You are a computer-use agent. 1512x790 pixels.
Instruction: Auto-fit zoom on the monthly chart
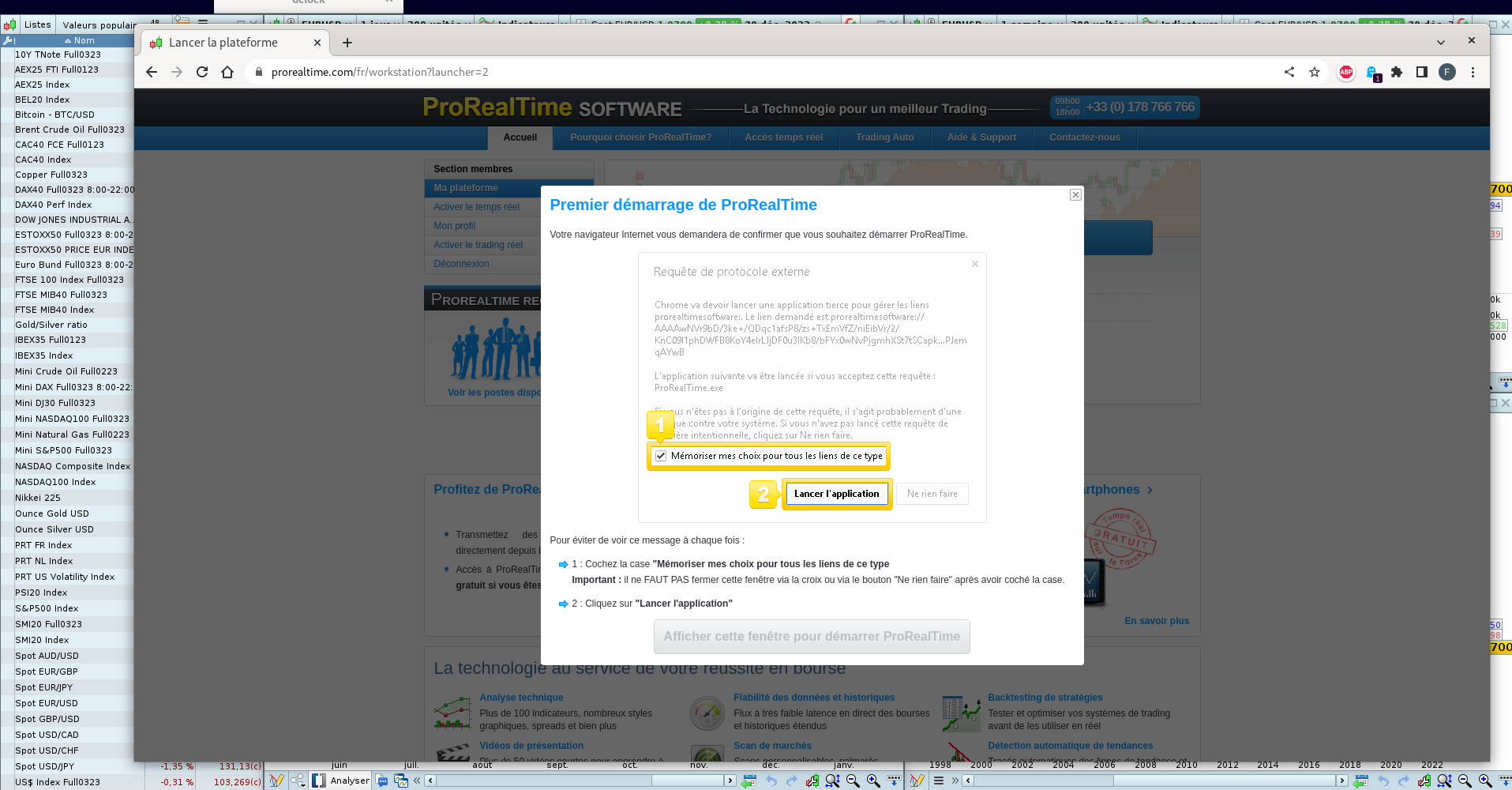[x=832, y=781]
